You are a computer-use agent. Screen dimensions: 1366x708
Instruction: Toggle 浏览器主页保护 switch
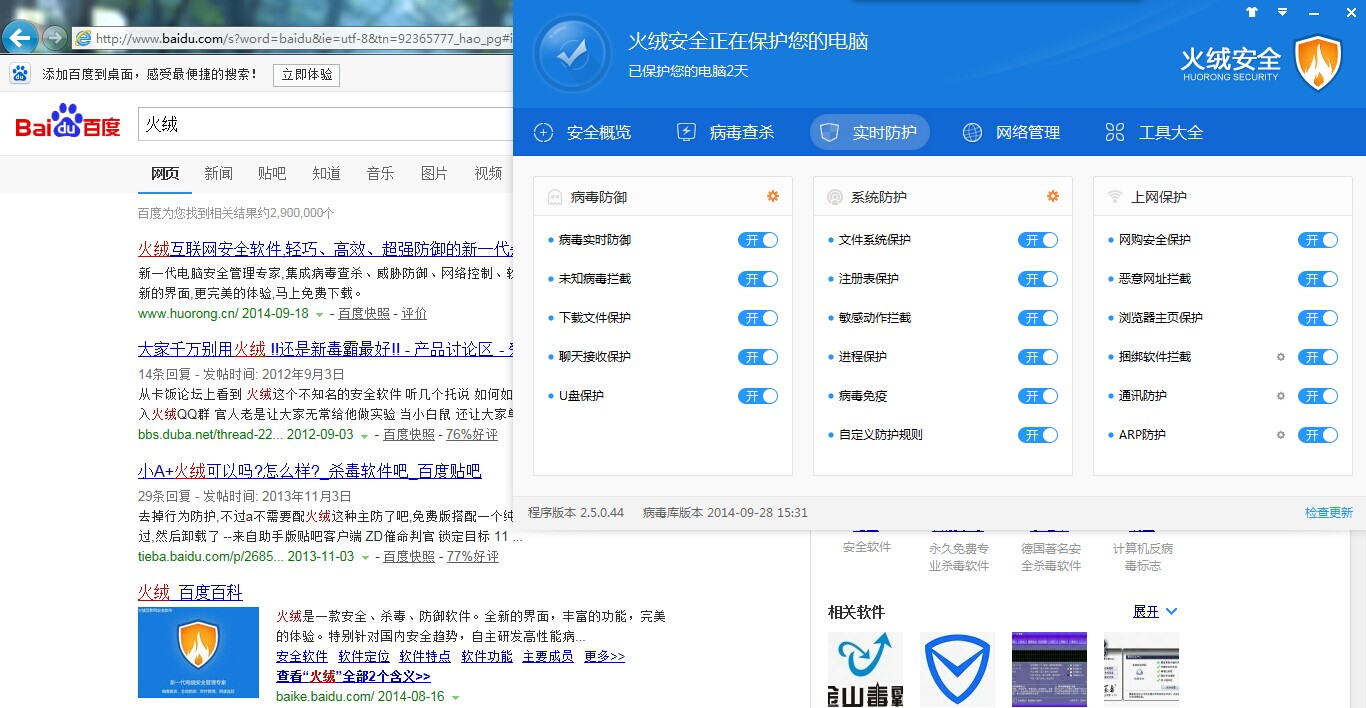coord(1318,318)
